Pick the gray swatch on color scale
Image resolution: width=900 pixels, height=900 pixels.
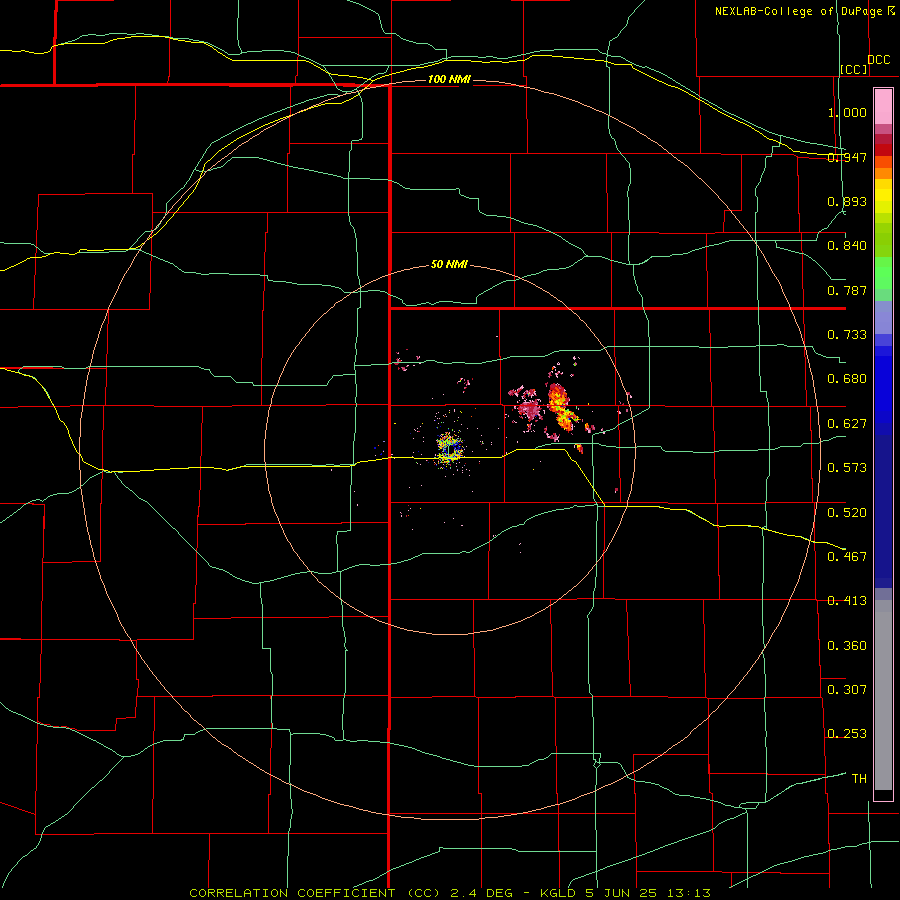pyautogui.click(x=883, y=700)
